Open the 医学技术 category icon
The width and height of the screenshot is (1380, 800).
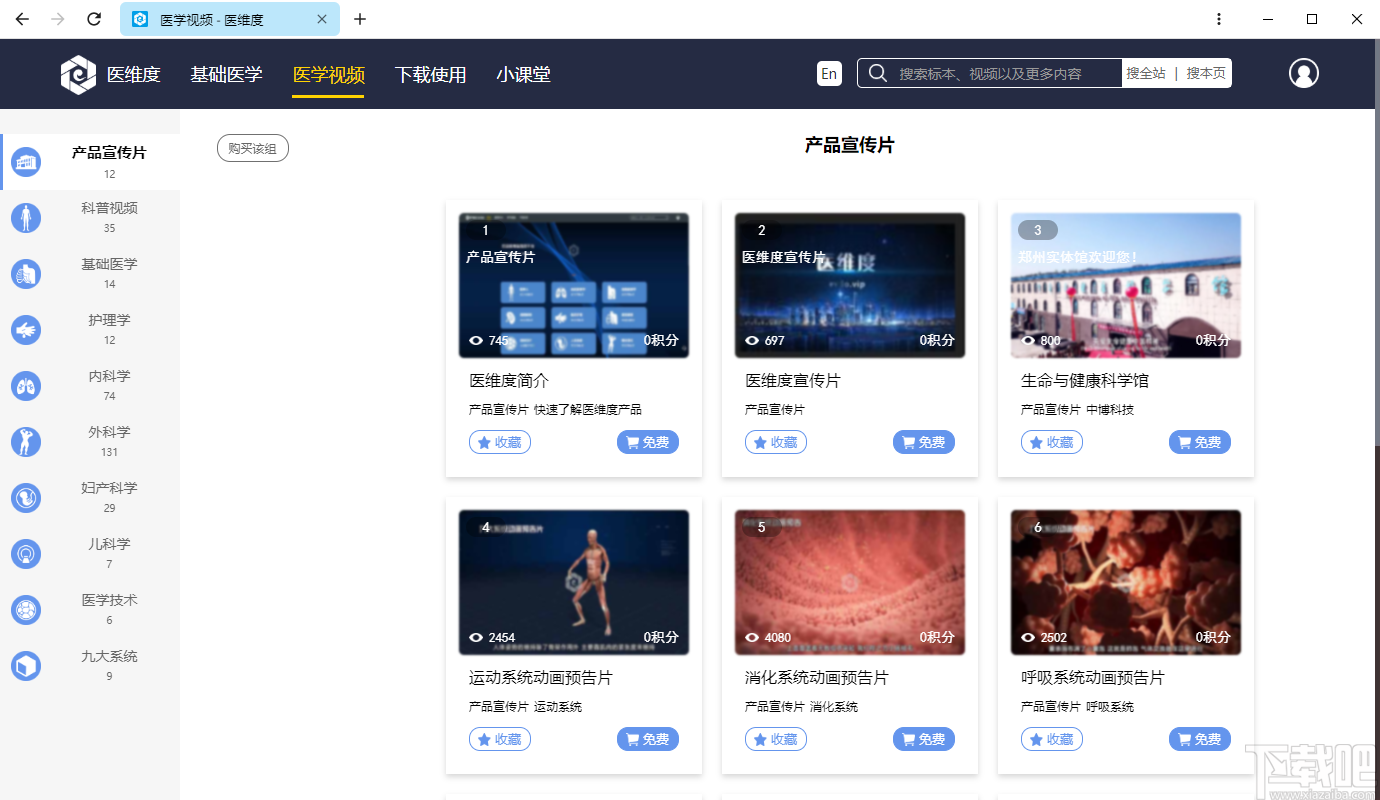[x=26, y=609]
